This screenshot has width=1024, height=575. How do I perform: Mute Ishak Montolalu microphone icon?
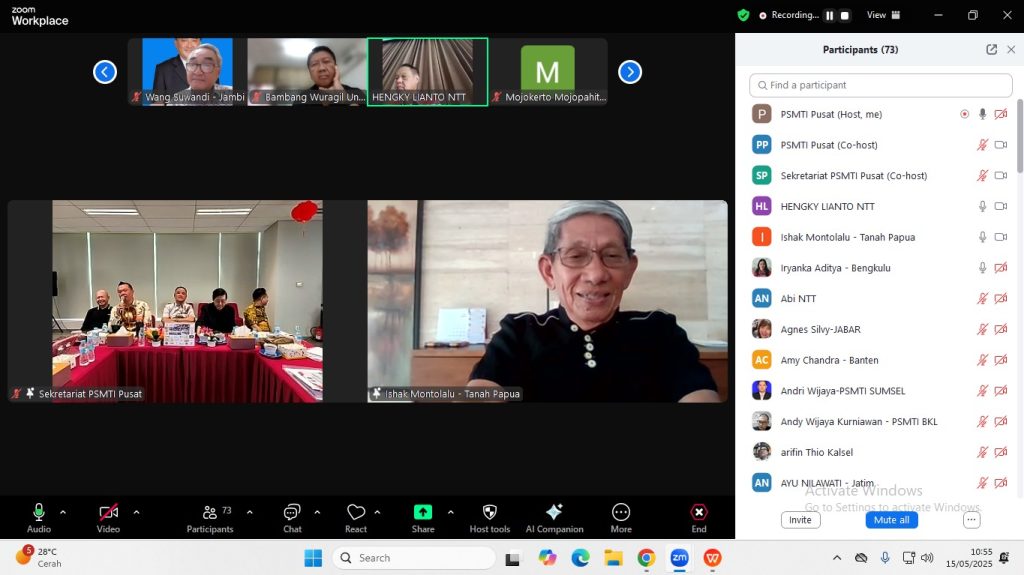[982, 237]
